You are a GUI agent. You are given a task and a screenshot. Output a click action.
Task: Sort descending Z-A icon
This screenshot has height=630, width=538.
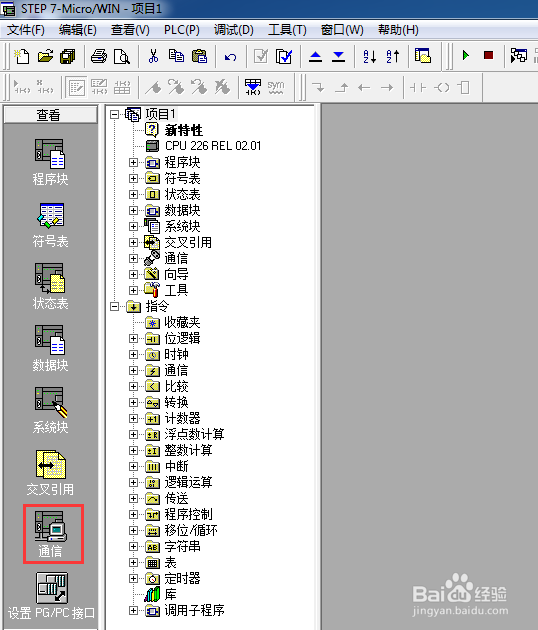pyautogui.click(x=393, y=56)
